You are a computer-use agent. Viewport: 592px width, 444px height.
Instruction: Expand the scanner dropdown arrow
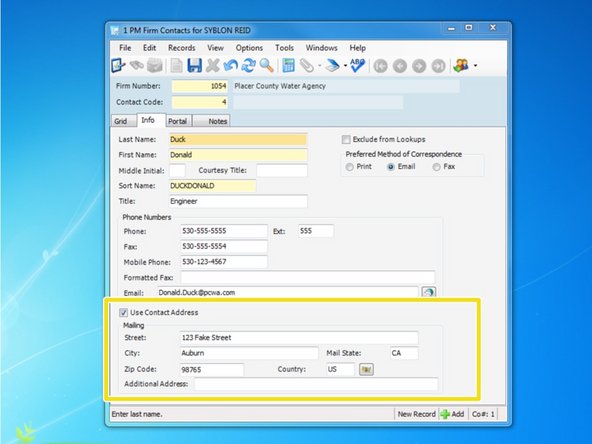click(345, 66)
